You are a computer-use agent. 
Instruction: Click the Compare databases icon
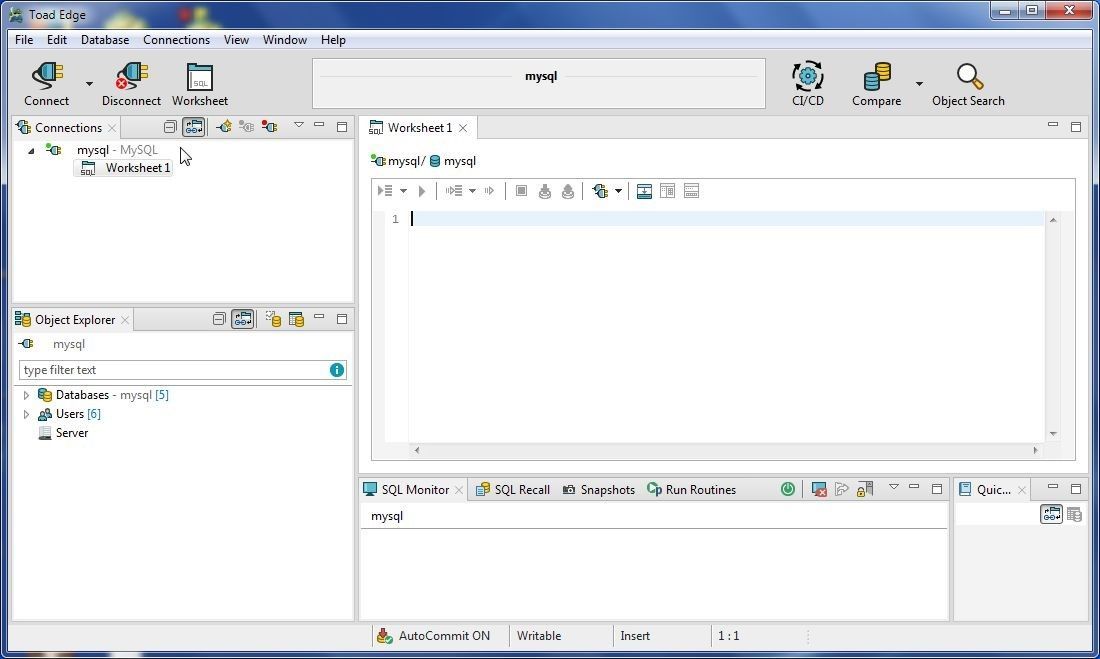(877, 76)
